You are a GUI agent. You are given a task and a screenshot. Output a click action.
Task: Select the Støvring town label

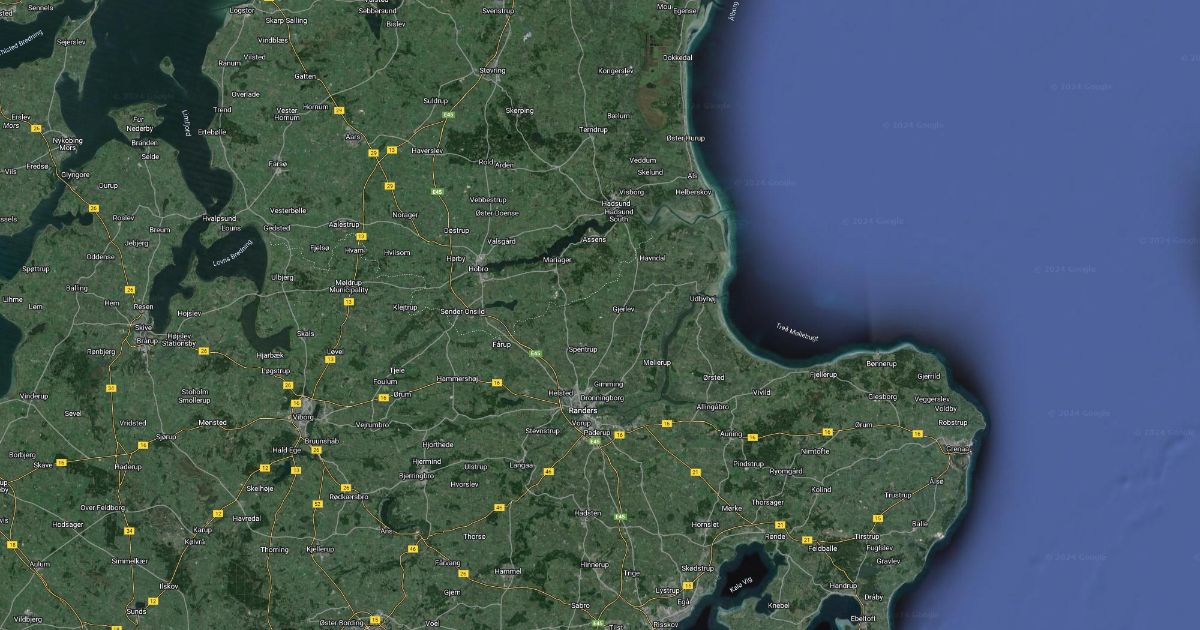point(492,71)
